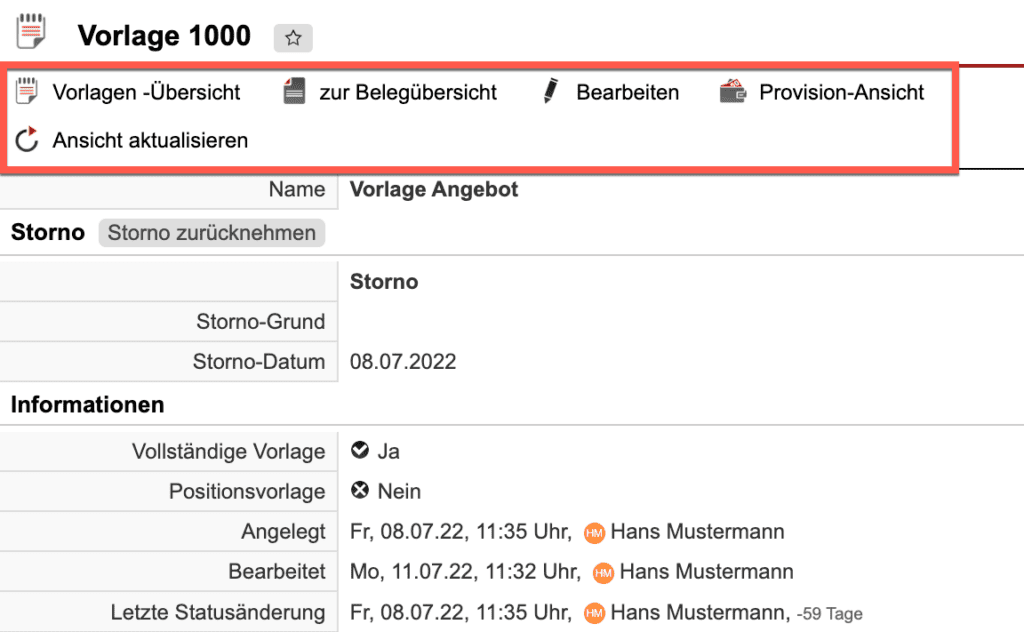Click the Ansicht aktualisieren refresh icon
1024x632 pixels.
tap(28, 140)
